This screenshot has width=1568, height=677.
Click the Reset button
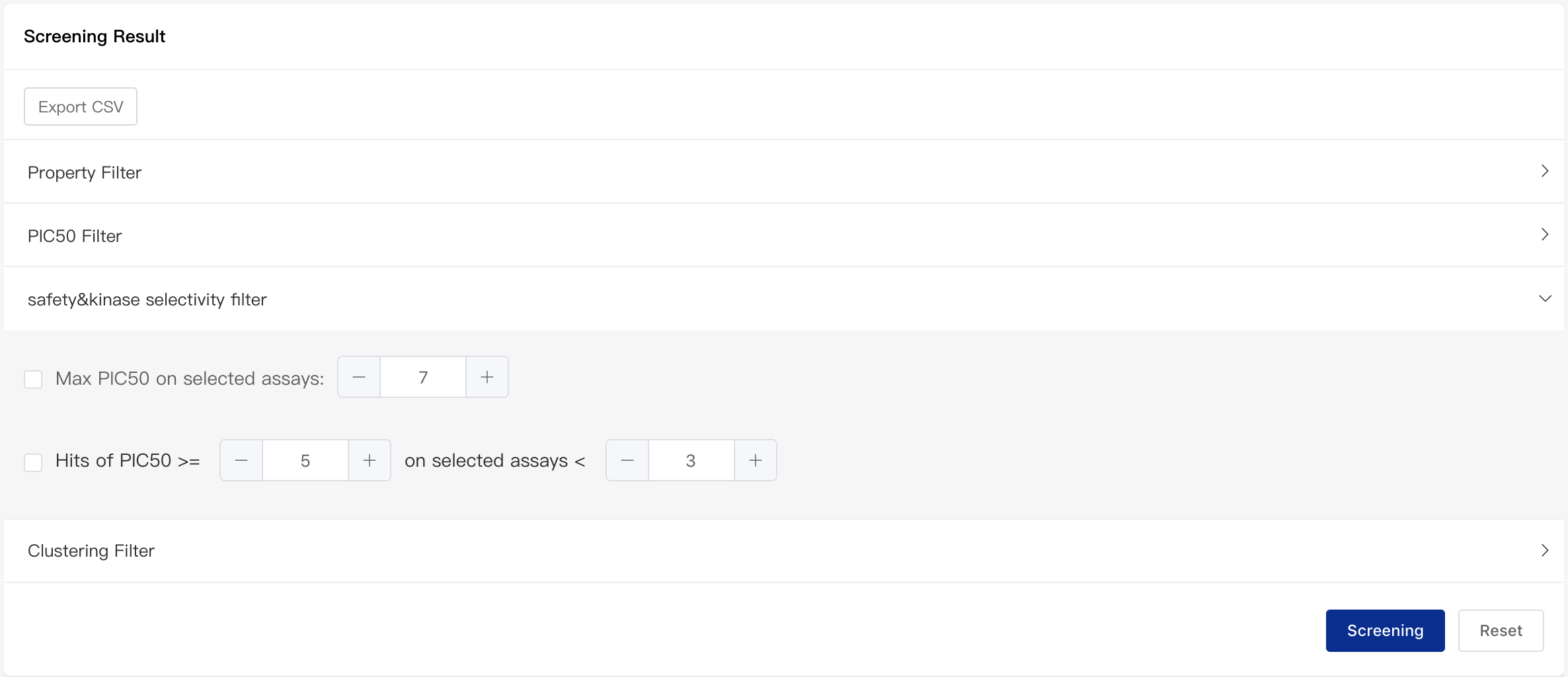[1501, 631]
